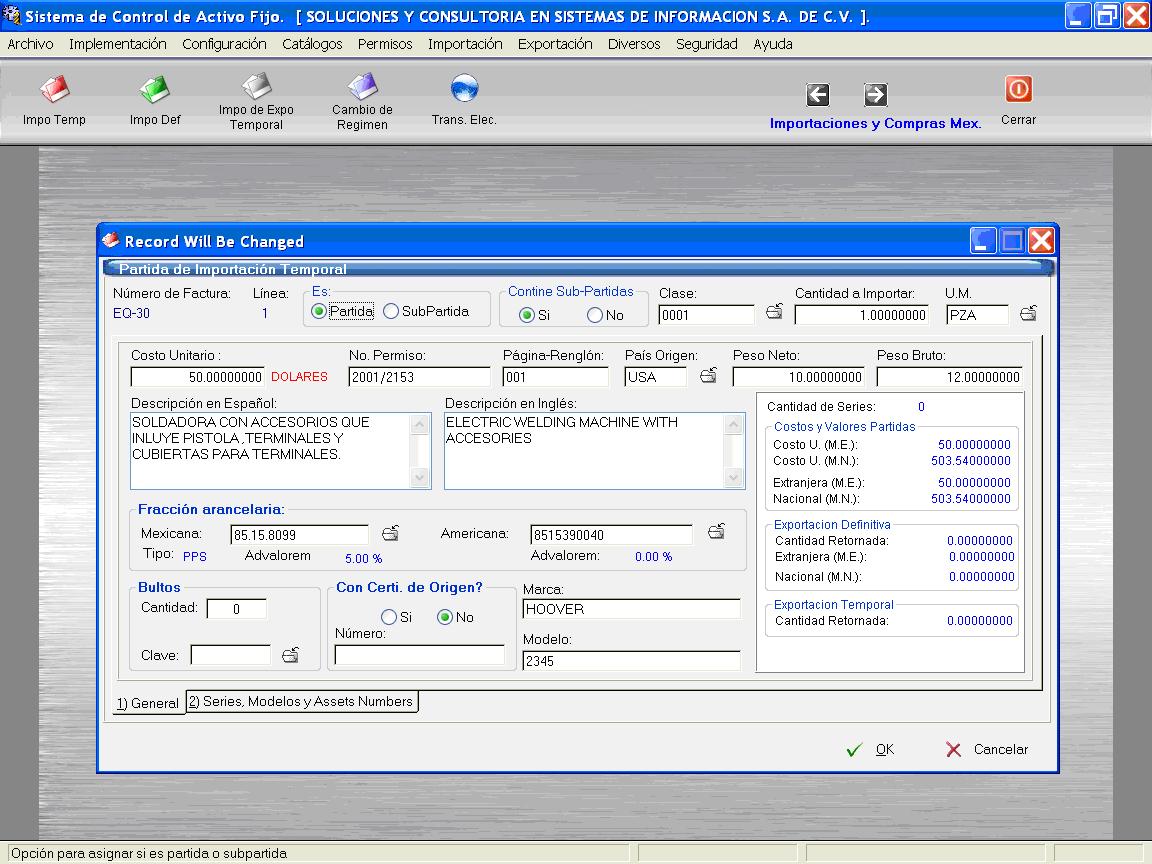Click the Marca field containing HOOVER
The width and height of the screenshot is (1152, 864).
click(x=632, y=609)
